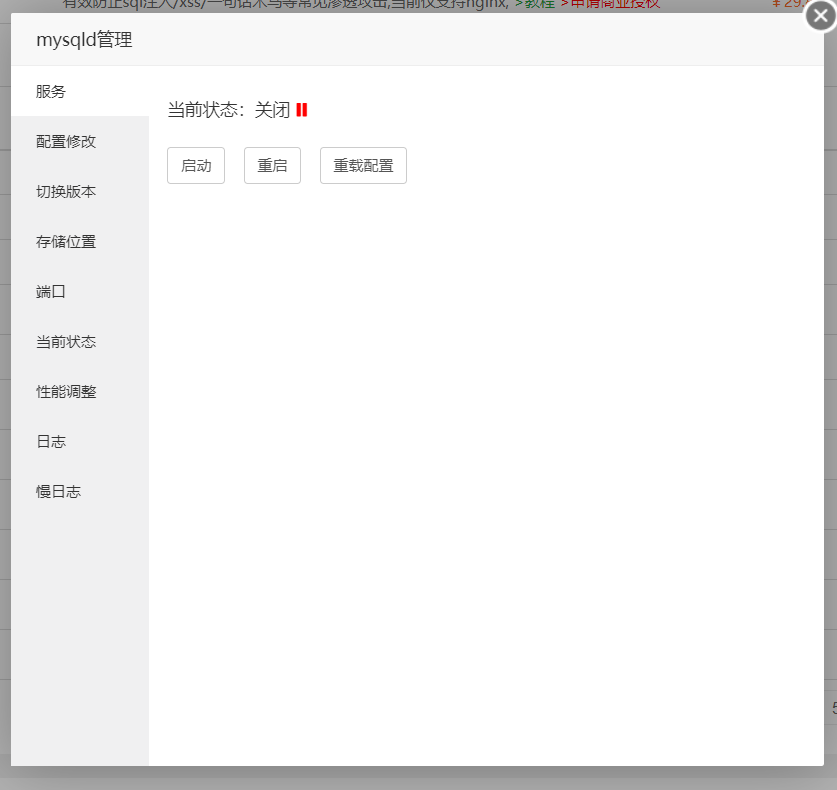
Task: Click the red stopped status icon
Action: pos(302,110)
